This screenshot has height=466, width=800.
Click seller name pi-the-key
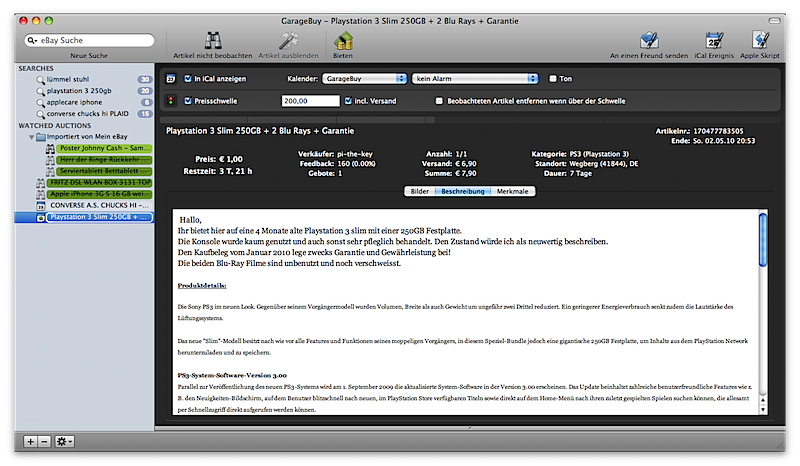click(x=355, y=154)
